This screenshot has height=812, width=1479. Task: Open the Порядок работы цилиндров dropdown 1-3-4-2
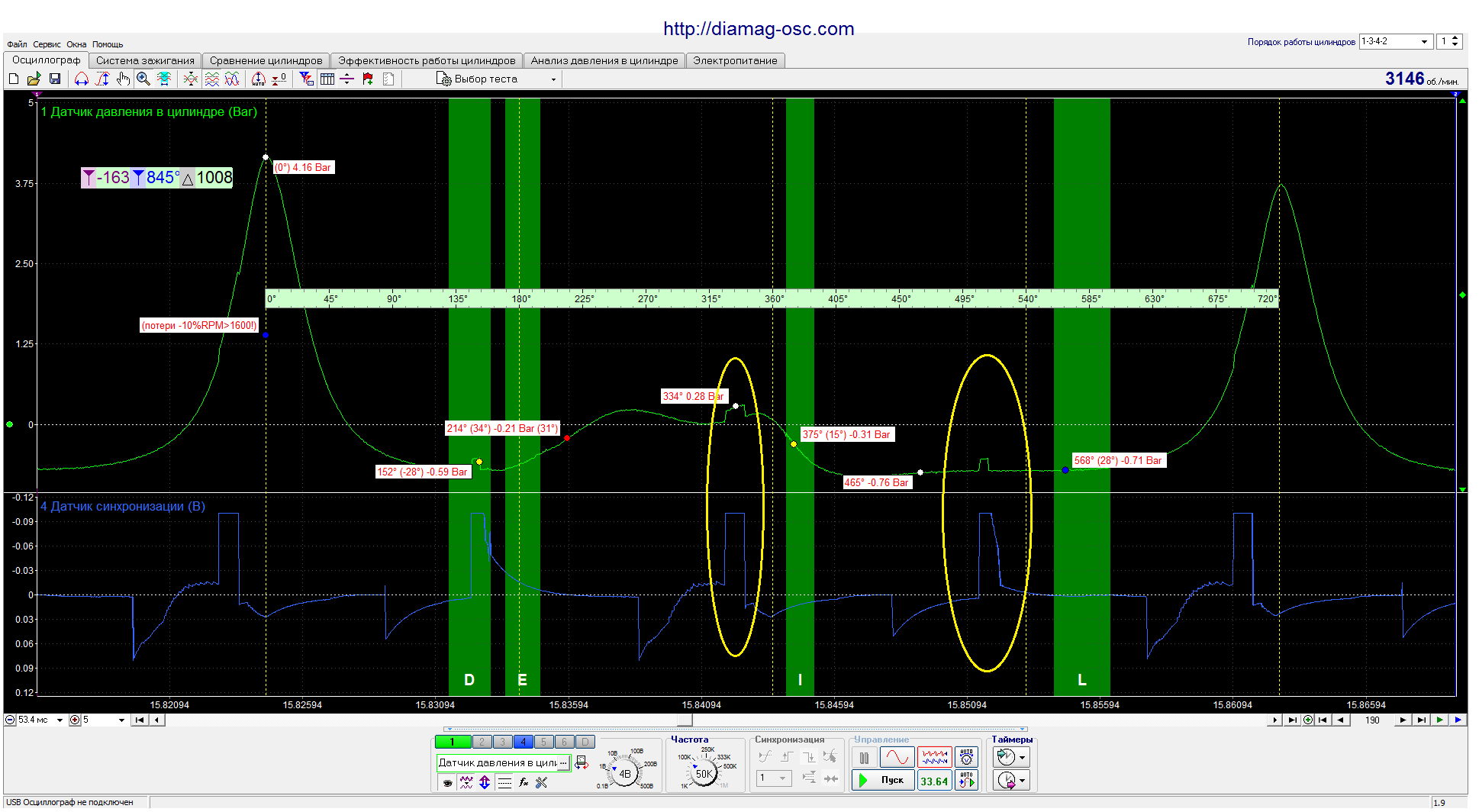tap(1396, 41)
